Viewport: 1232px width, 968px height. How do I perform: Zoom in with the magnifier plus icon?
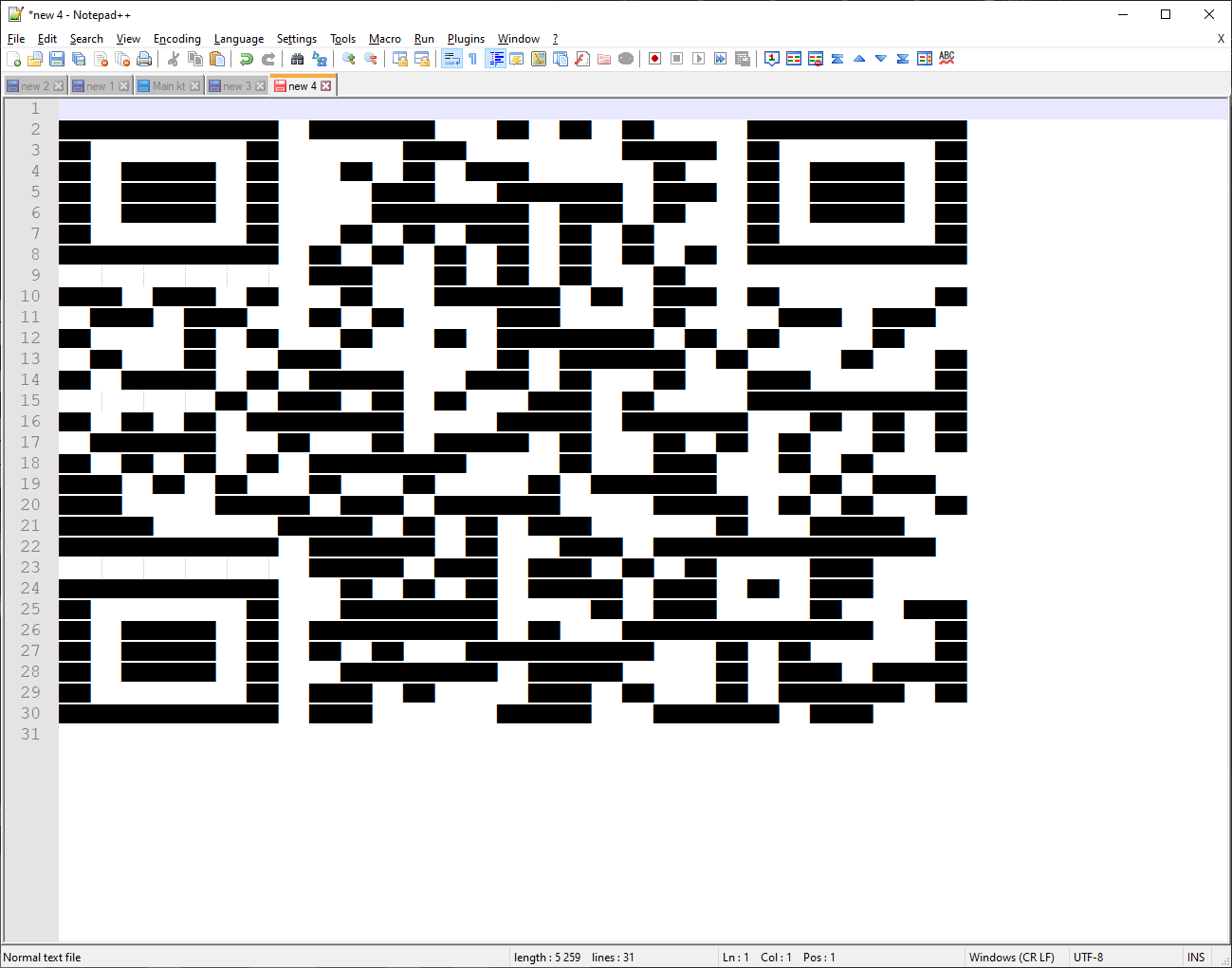tap(349, 59)
